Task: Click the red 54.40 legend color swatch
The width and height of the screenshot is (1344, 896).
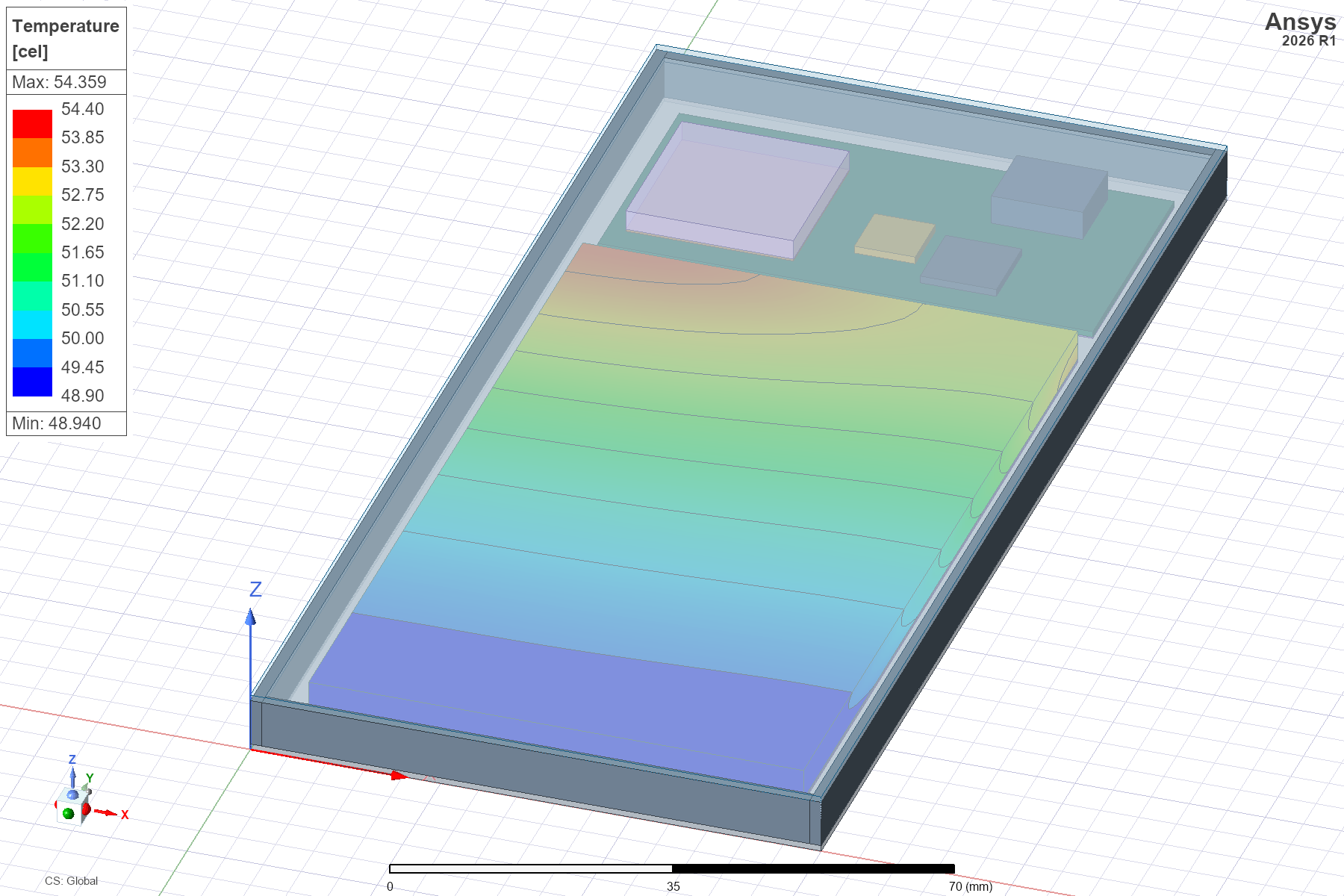Action: coord(32,124)
